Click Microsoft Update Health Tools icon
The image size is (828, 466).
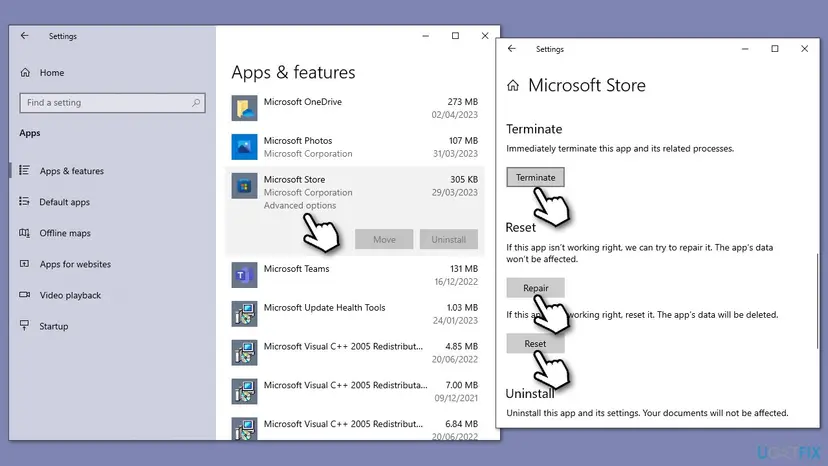[x=244, y=314]
